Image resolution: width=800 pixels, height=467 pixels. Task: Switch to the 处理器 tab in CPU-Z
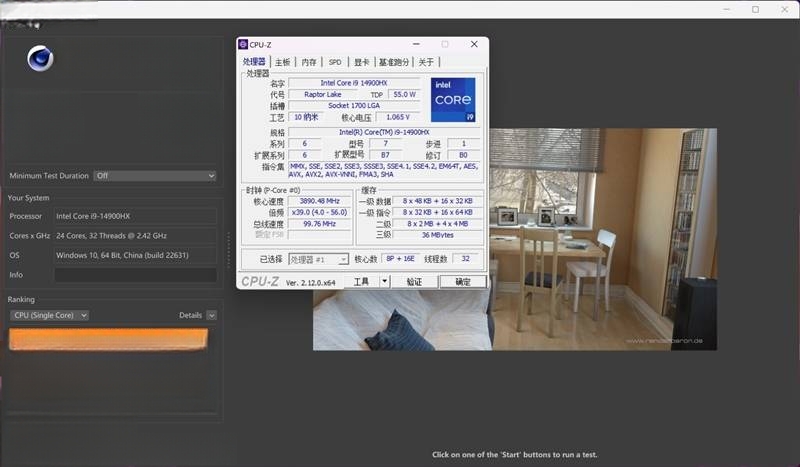(x=254, y=62)
